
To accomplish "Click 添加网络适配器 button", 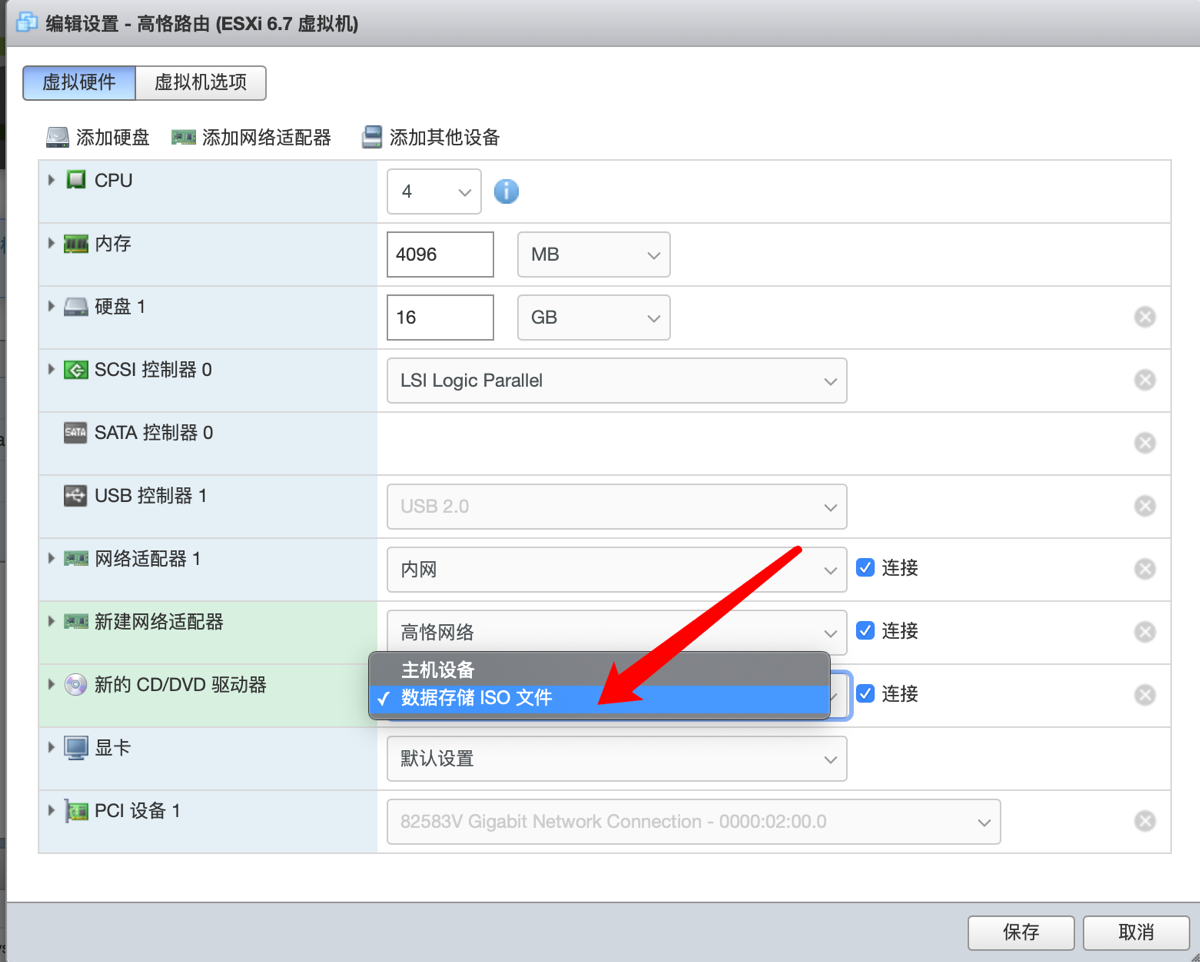I will point(251,138).
